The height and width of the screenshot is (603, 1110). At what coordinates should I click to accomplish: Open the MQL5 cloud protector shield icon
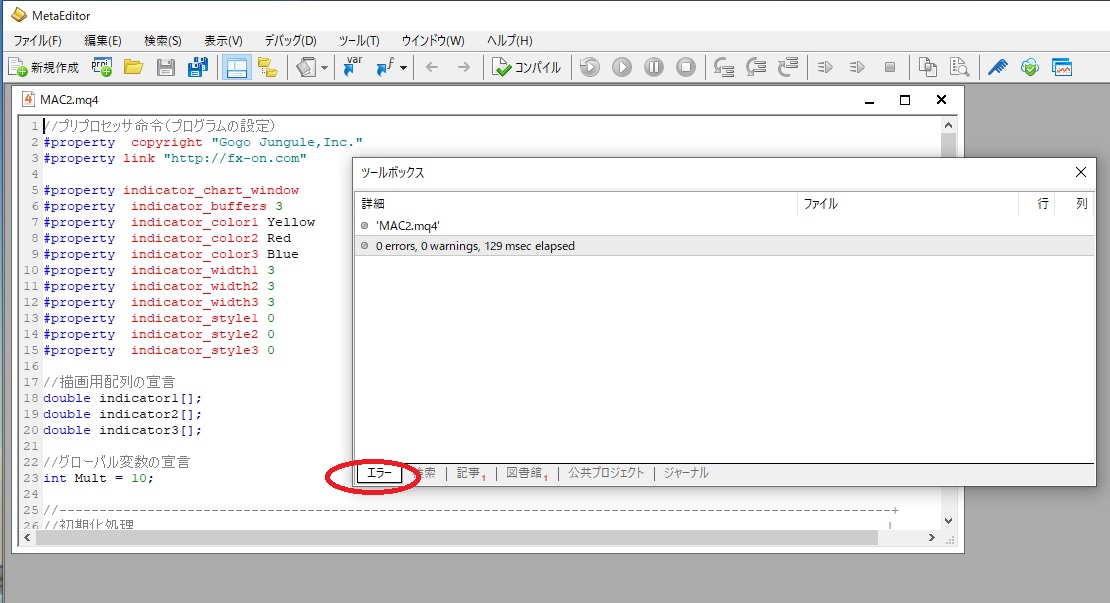1029,68
